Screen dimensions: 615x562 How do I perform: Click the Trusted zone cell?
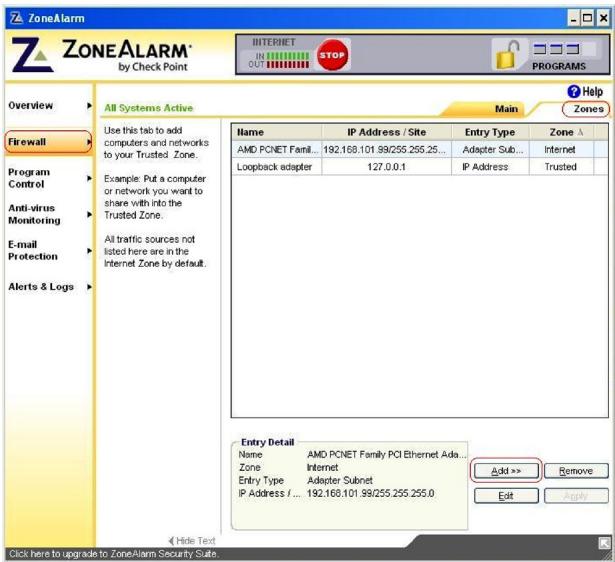tap(560, 167)
